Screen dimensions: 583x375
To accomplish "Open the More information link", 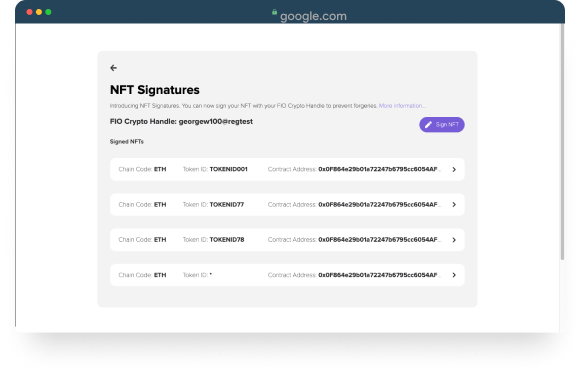I will coord(402,106).
